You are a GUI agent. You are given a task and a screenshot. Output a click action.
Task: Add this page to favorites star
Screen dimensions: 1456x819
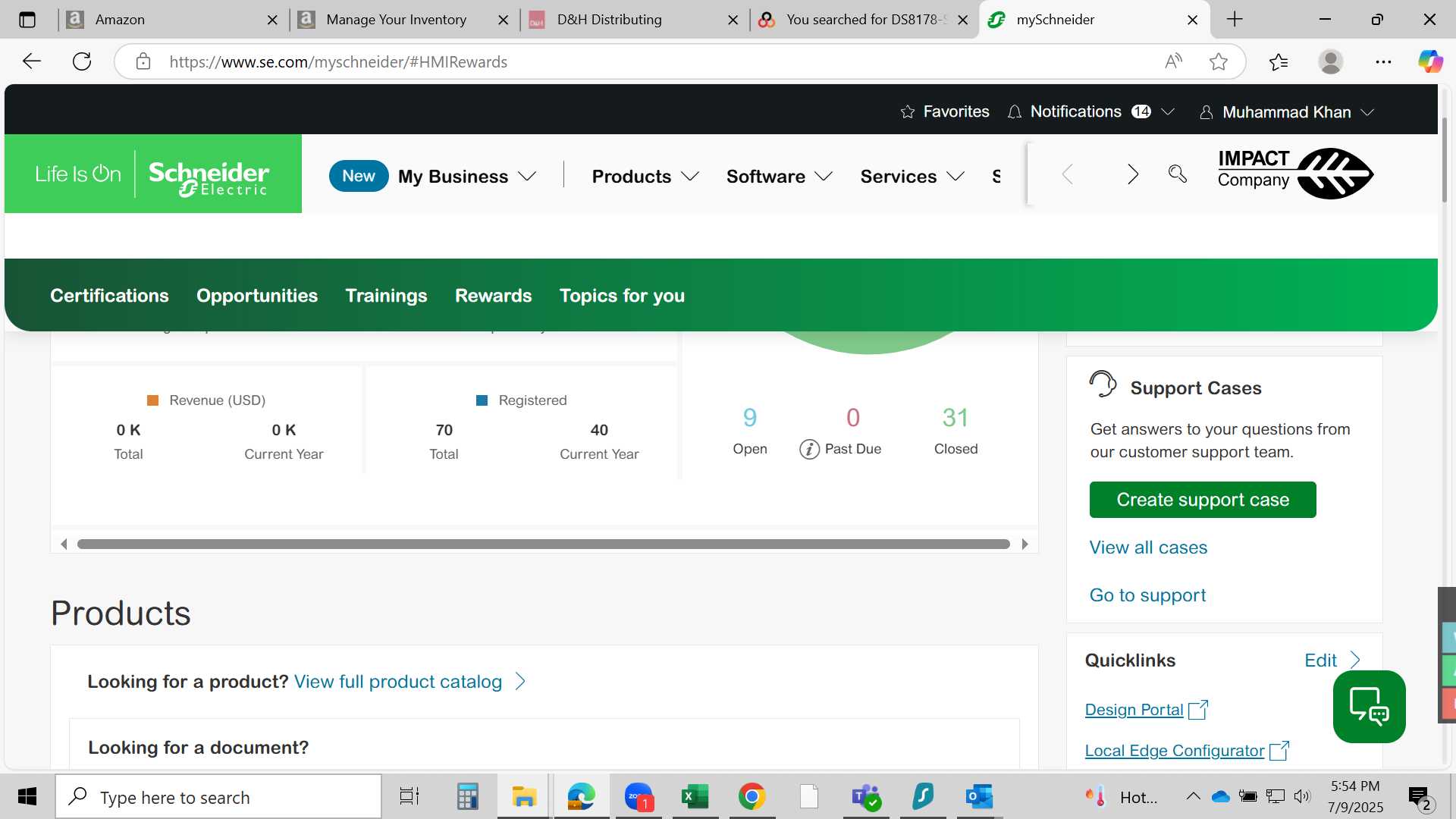click(x=1218, y=61)
